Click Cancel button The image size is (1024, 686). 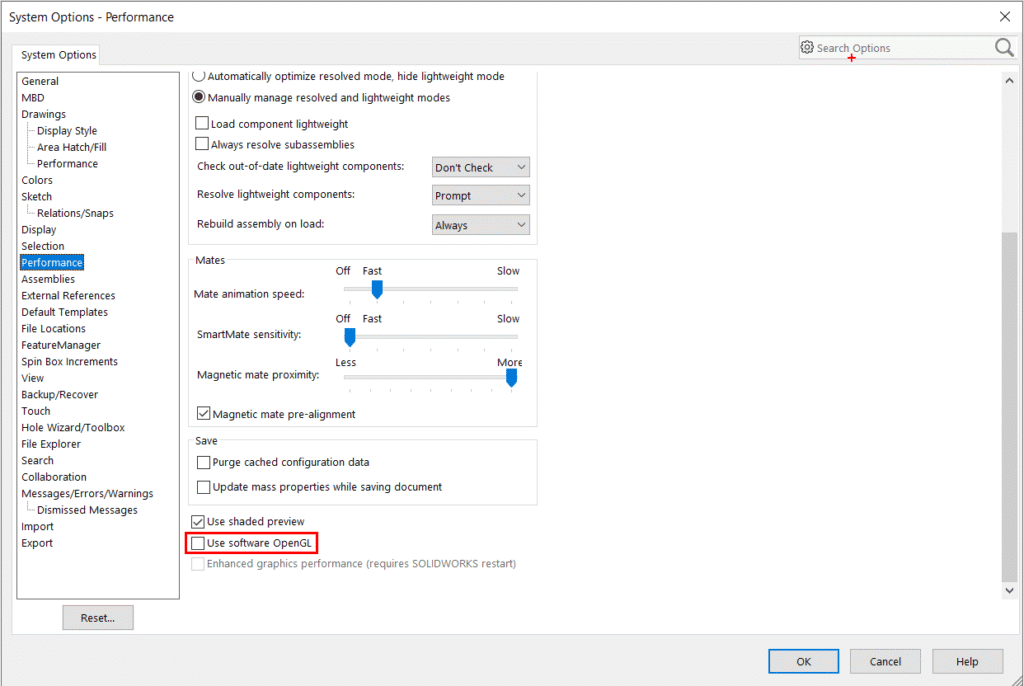[885, 661]
